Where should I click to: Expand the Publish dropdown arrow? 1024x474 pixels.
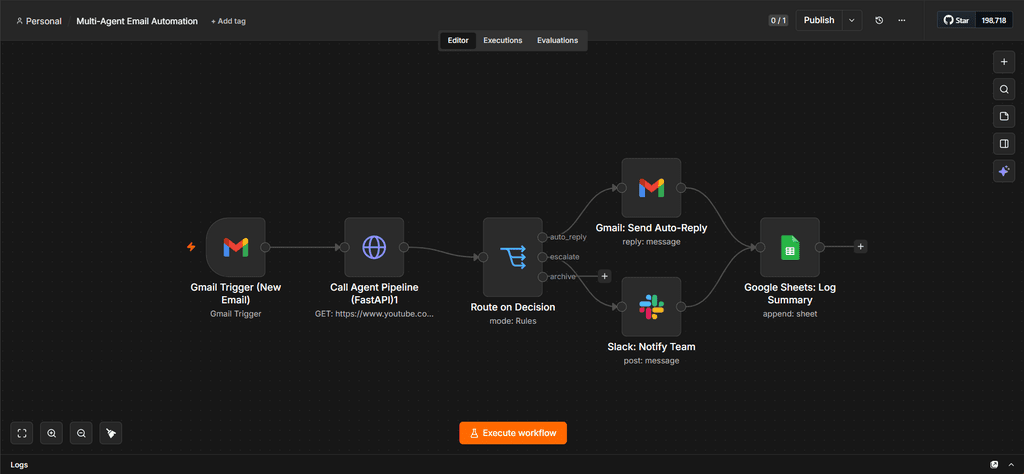[x=852, y=20]
